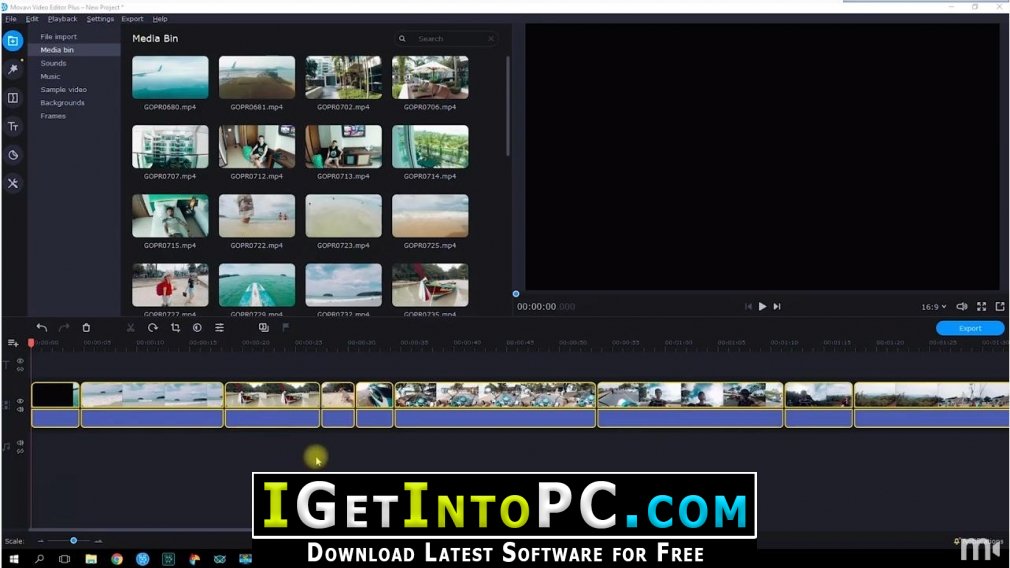Image resolution: width=1010 pixels, height=568 pixels.
Task: Open the Settings menu
Action: point(100,19)
